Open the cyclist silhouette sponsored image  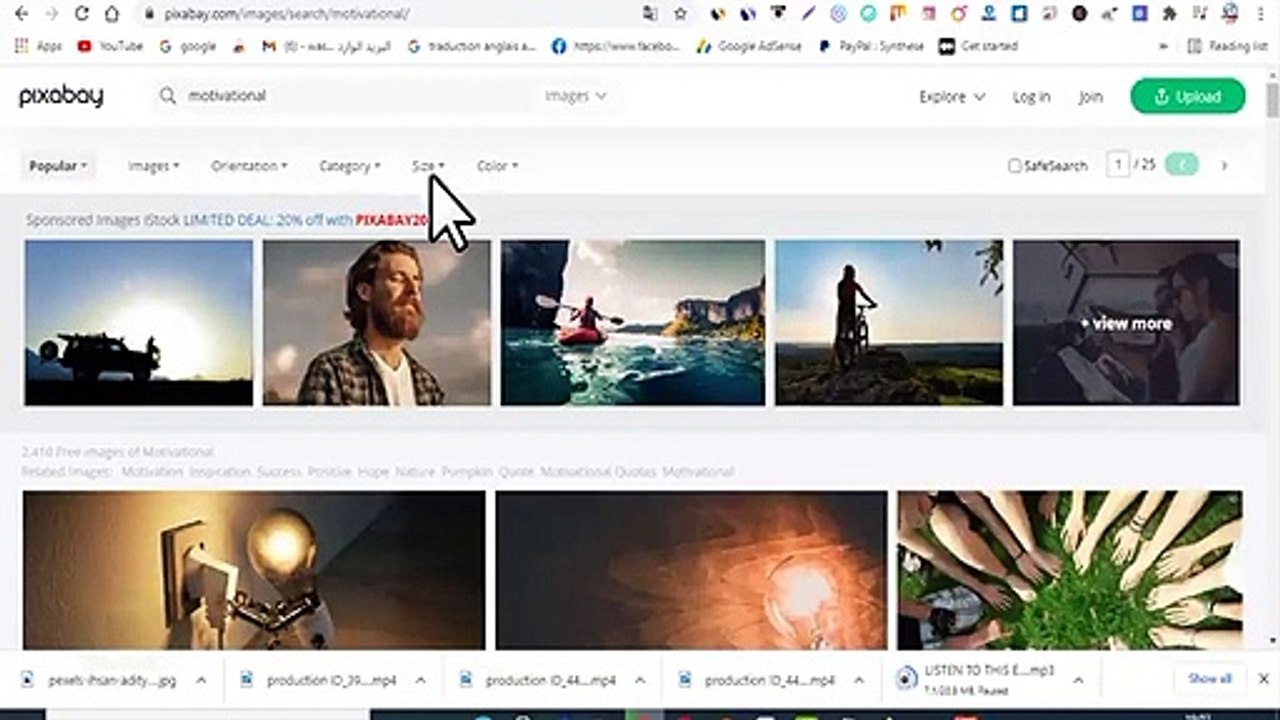(x=889, y=322)
